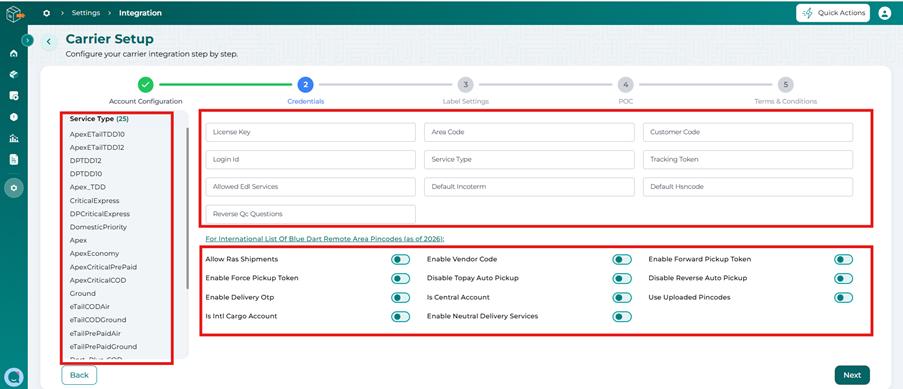Open the highlighted settings gear in sidebar
This screenshot has width=903, height=389.
(14, 188)
